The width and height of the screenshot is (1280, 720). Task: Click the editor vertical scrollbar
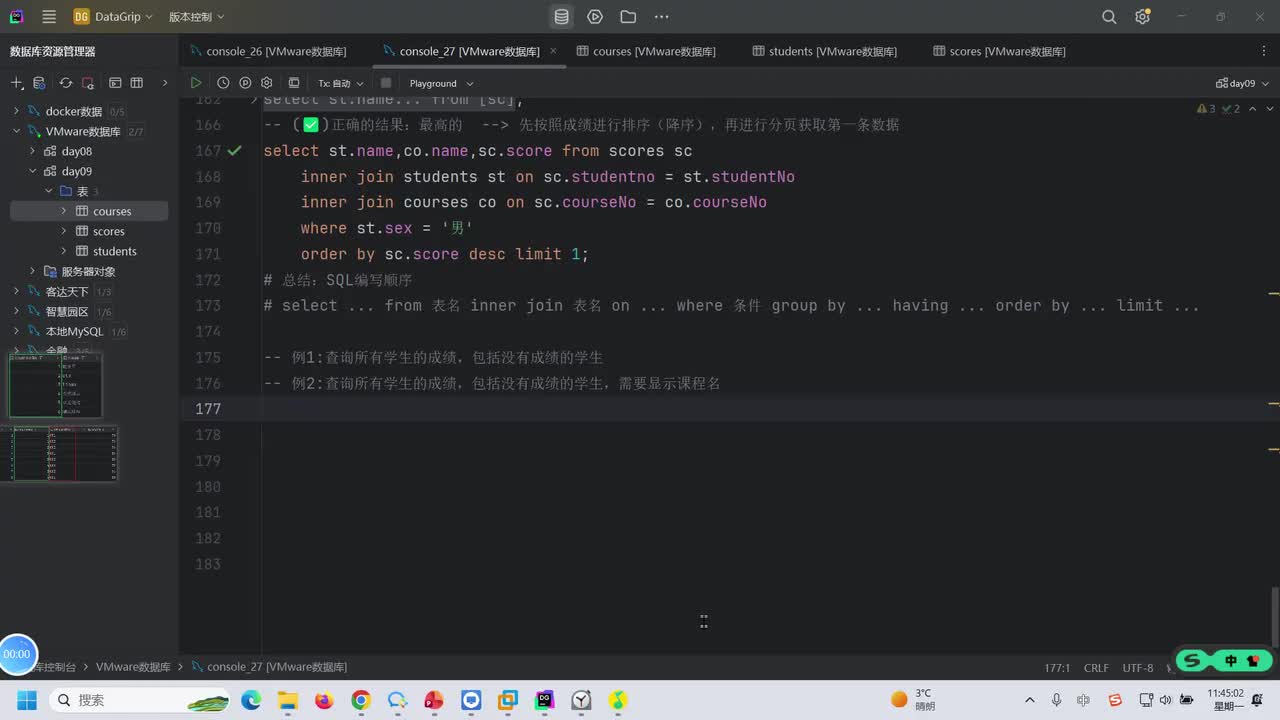pos(1274,615)
